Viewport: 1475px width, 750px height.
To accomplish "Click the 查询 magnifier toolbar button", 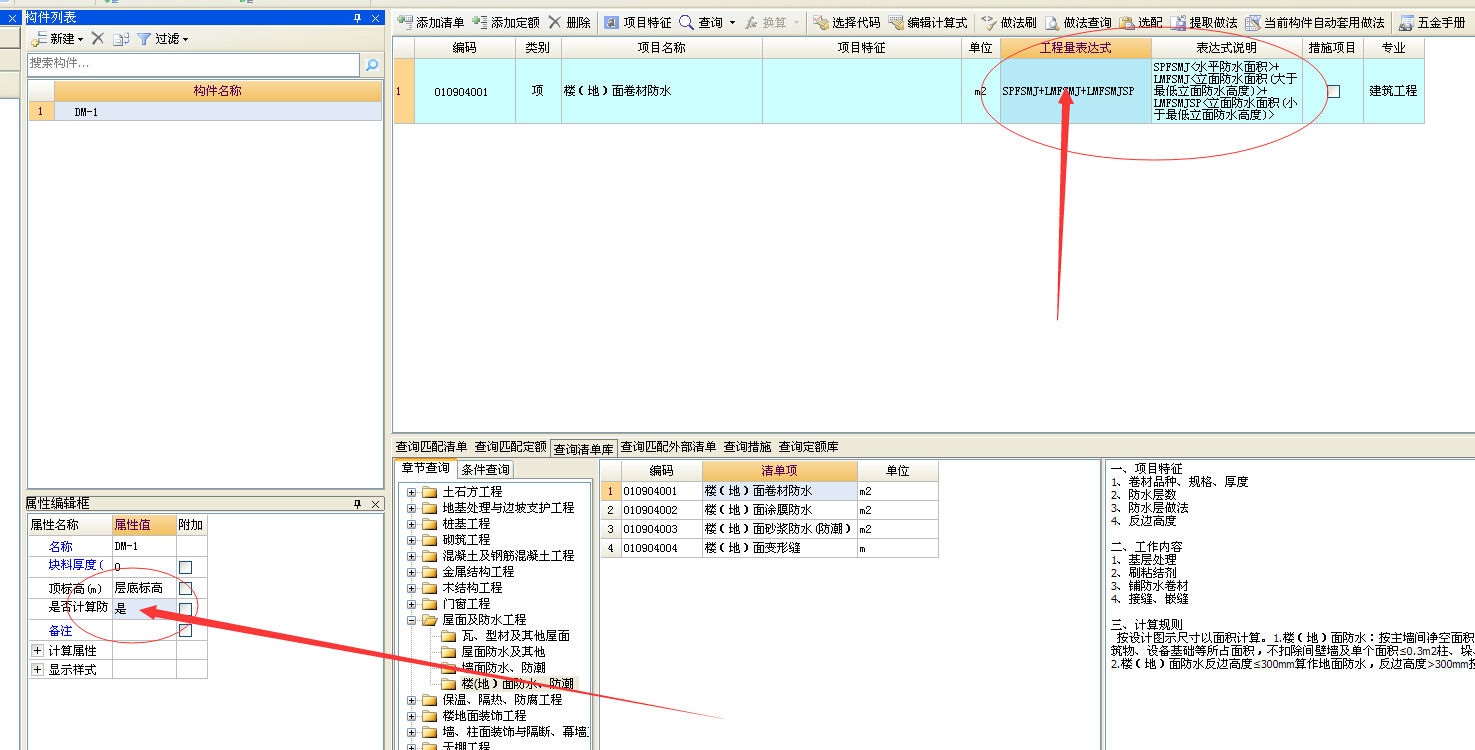I will click(701, 22).
